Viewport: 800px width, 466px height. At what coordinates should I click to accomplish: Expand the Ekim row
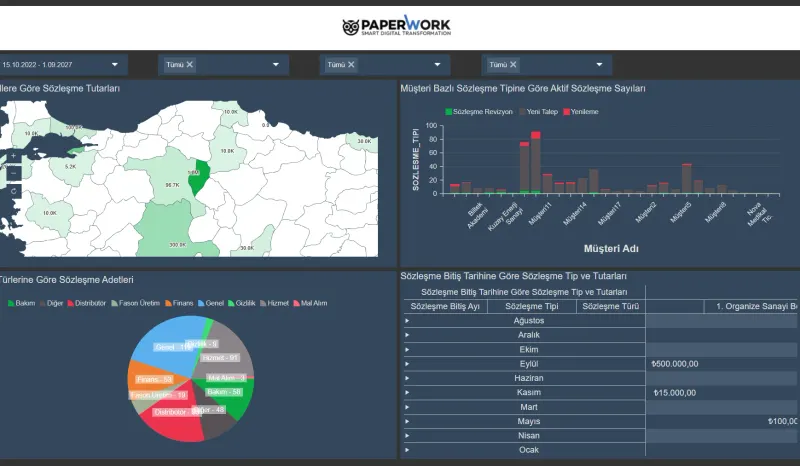(407, 350)
